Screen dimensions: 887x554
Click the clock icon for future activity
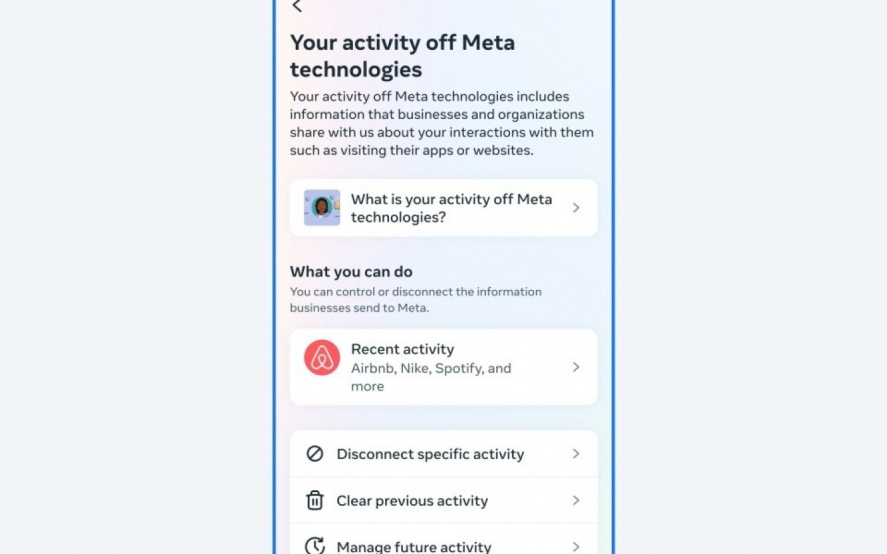tap(315, 546)
